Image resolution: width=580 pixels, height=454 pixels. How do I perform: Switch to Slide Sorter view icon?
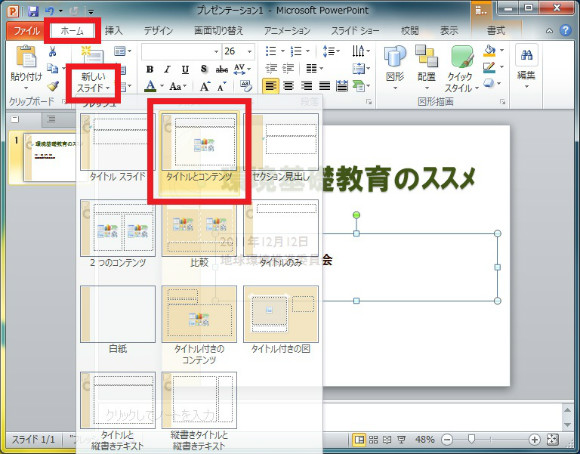(373, 440)
